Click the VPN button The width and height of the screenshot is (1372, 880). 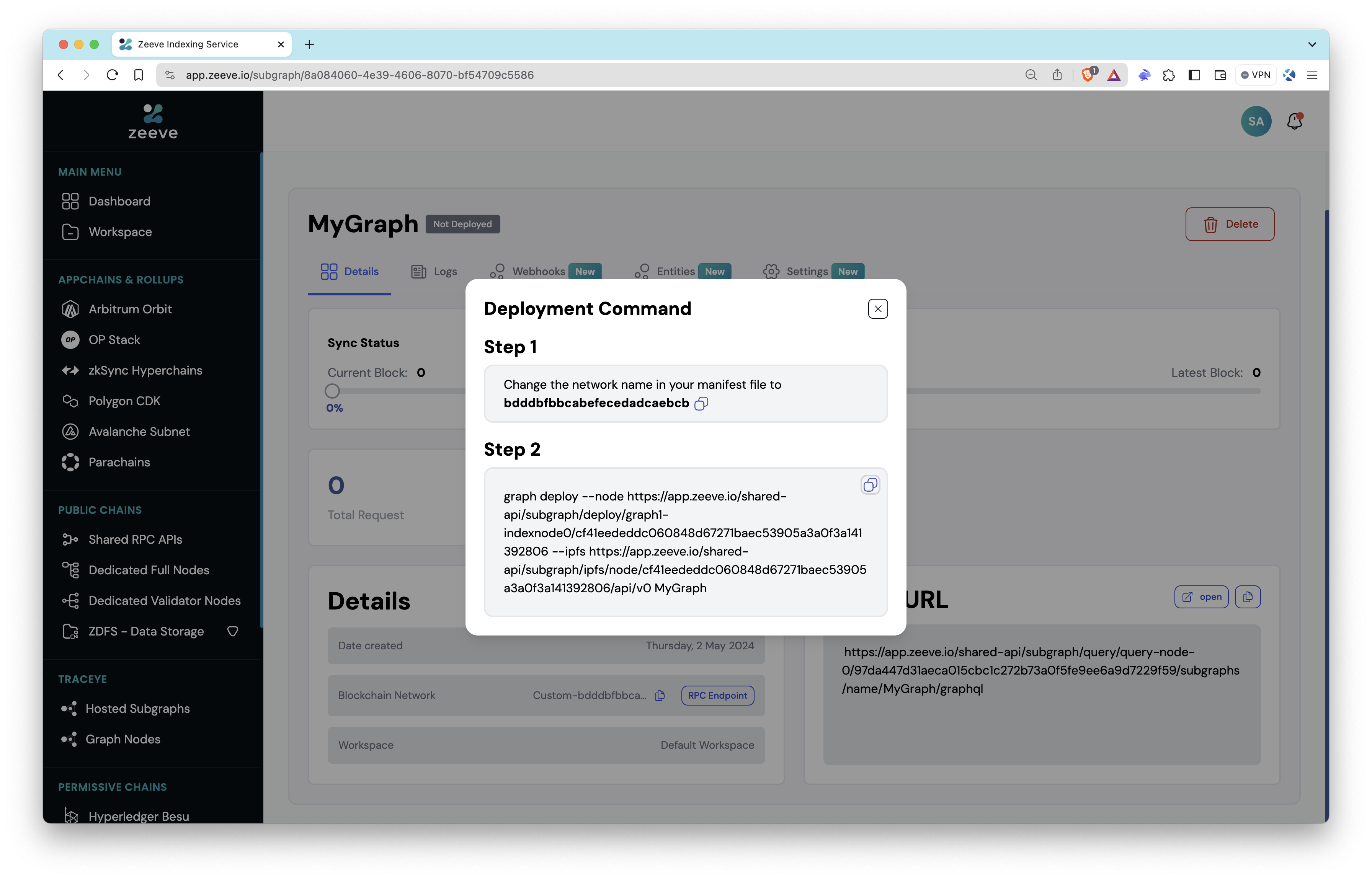click(x=1255, y=75)
